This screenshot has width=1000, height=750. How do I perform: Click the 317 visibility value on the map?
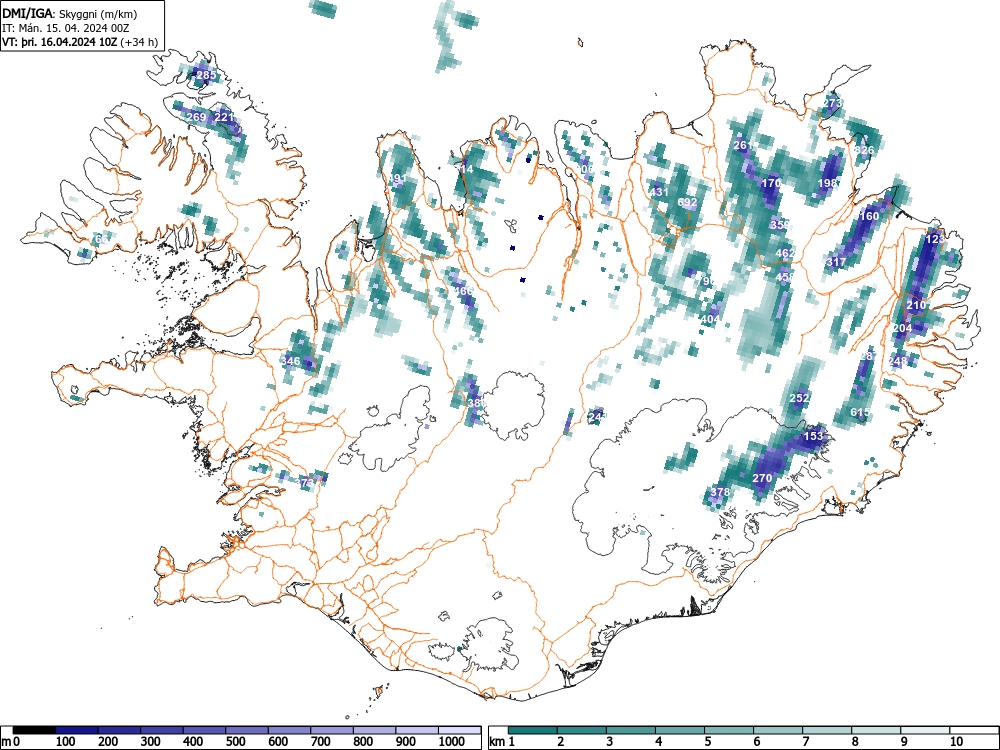[x=836, y=262]
